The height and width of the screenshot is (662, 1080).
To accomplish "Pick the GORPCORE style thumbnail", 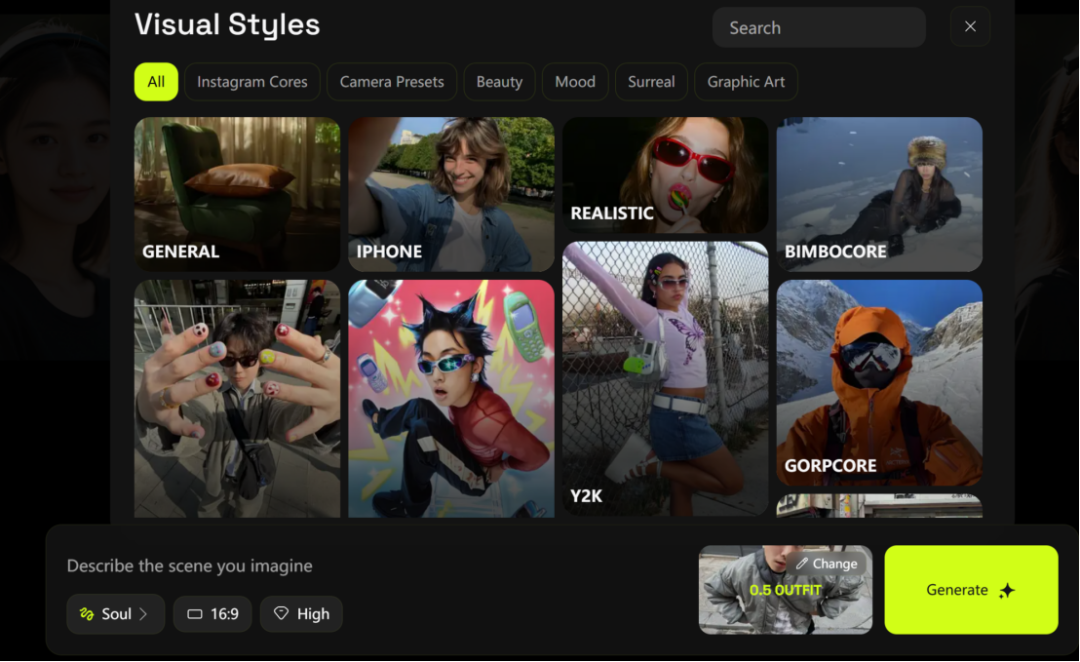I will point(880,383).
